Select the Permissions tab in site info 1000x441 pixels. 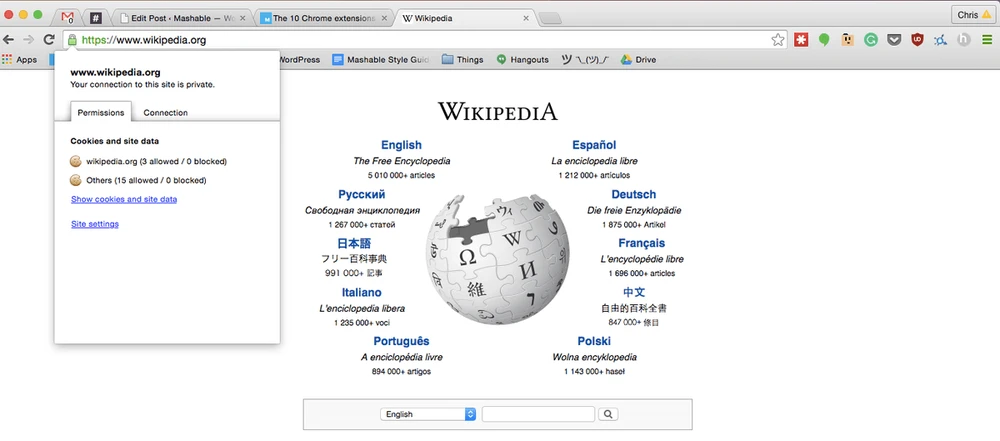(101, 113)
